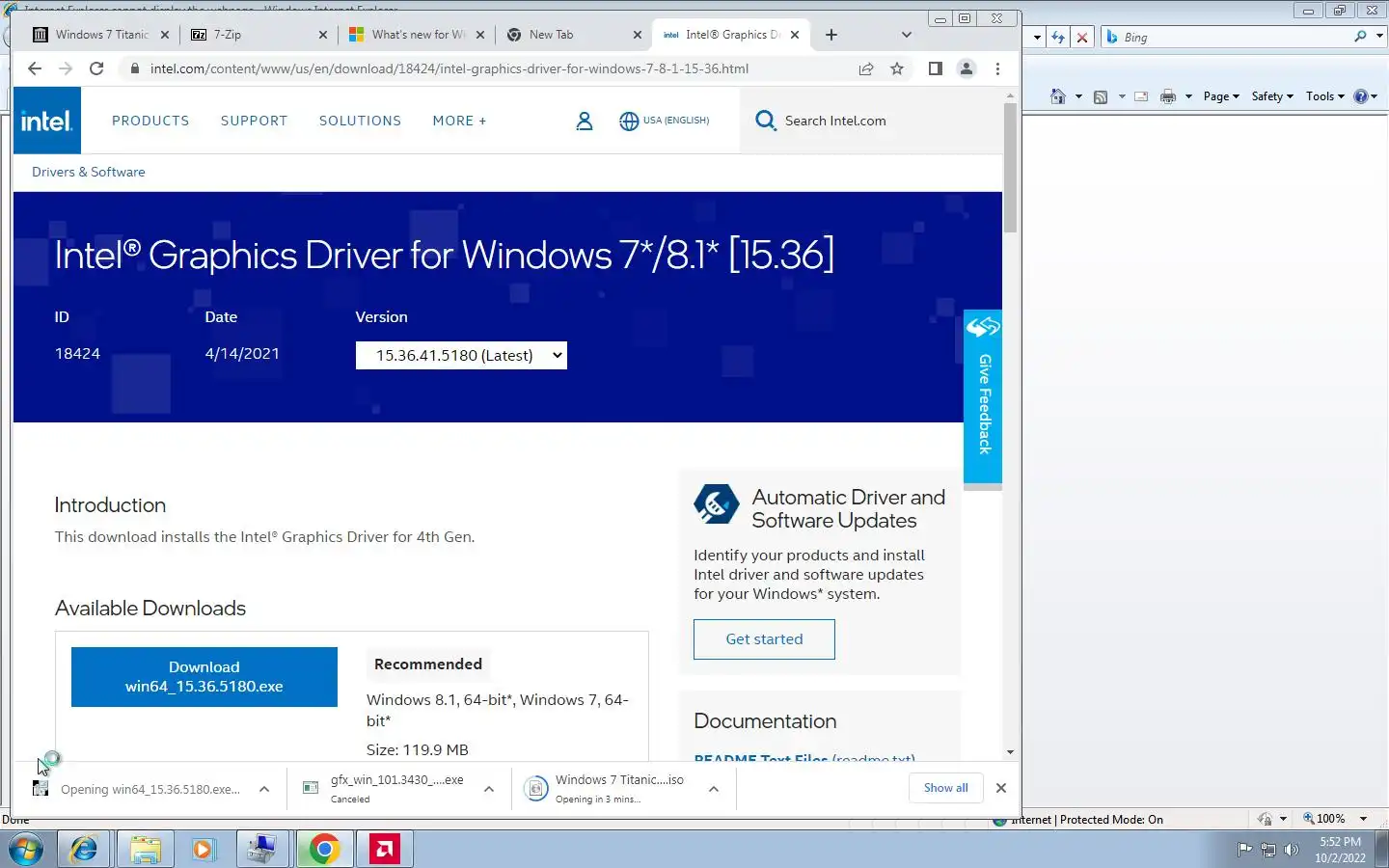This screenshot has width=1389, height=868.
Task: Open AMD software from taskbar
Action: [x=384, y=849]
